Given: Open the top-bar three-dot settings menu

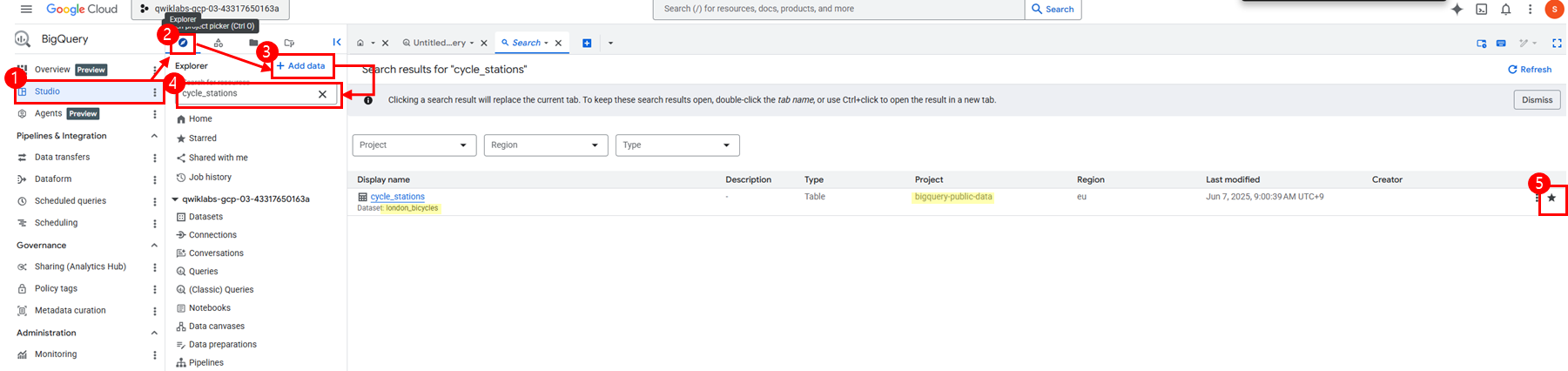Looking at the screenshot, I should point(1530,9).
